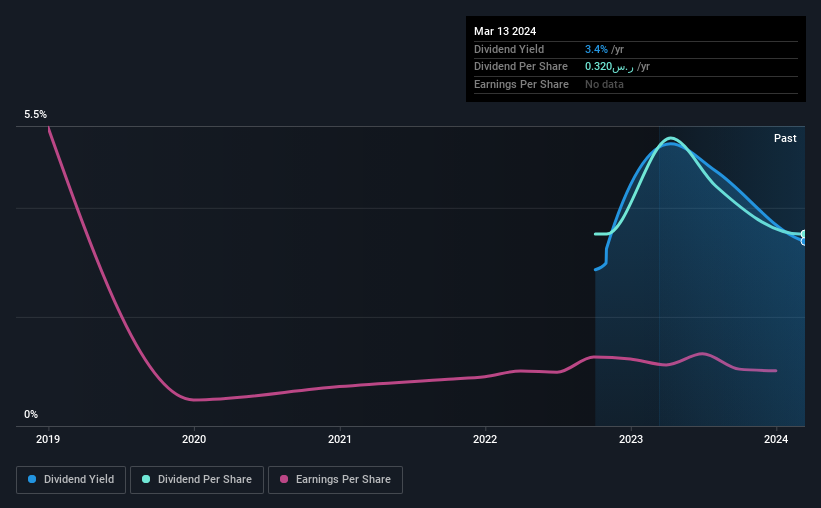Screen dimensions: 821x508
Task: Click the blue Dividend Yield endpoint marker
Action: pyautogui.click(x=804, y=241)
